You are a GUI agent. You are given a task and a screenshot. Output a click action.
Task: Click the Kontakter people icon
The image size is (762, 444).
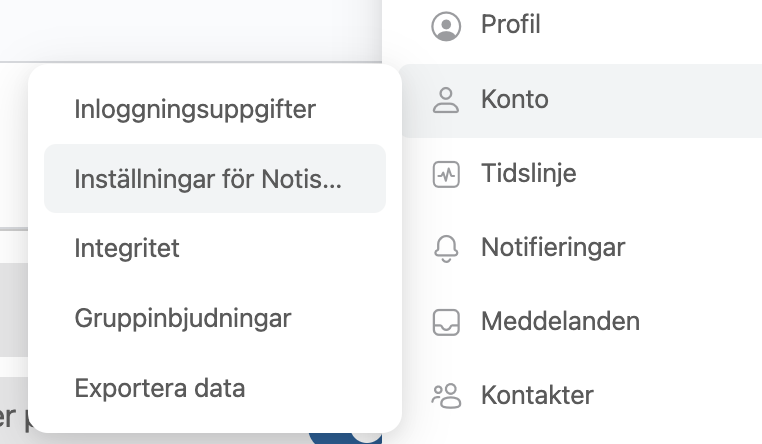click(446, 396)
